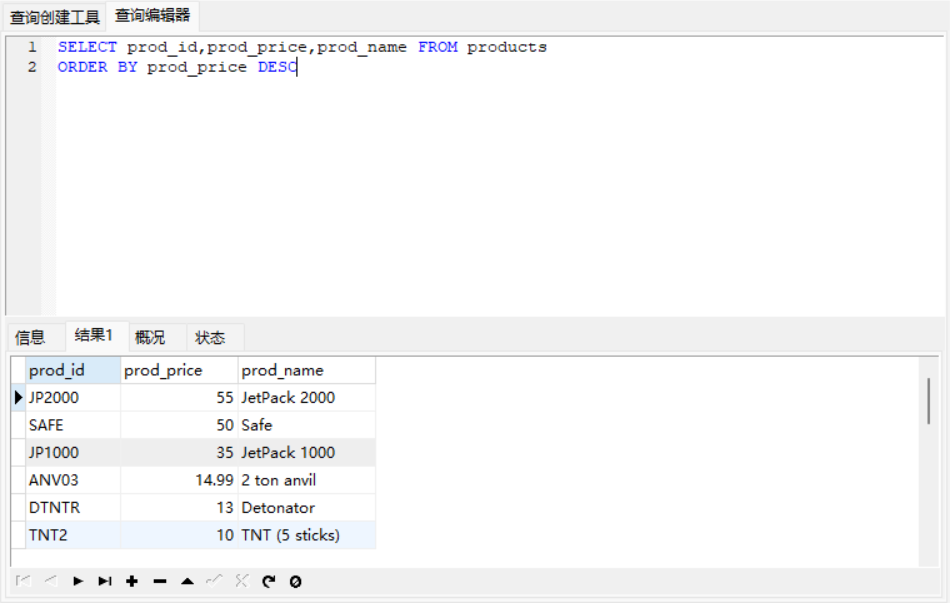Go to the first record

point(23,581)
